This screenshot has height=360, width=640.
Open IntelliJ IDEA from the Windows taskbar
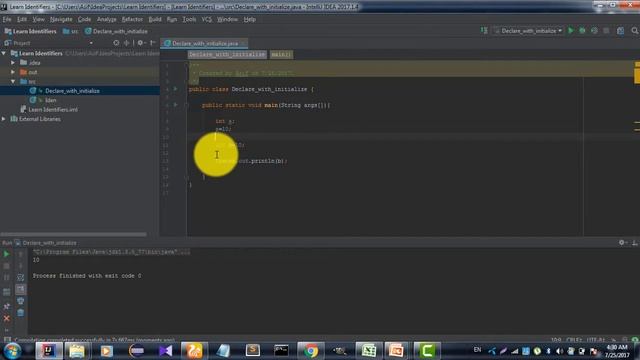49,351
